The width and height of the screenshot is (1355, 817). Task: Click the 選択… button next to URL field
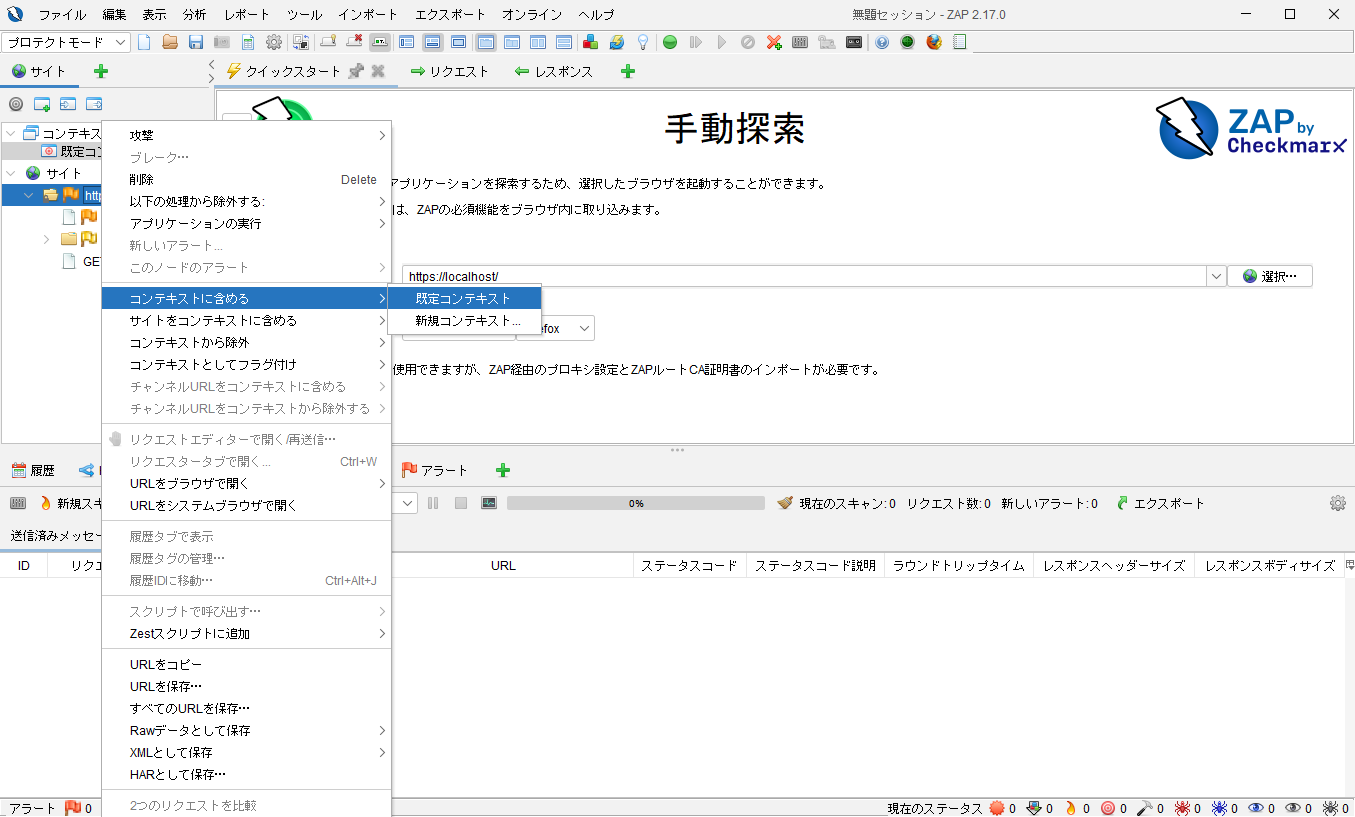point(1270,276)
